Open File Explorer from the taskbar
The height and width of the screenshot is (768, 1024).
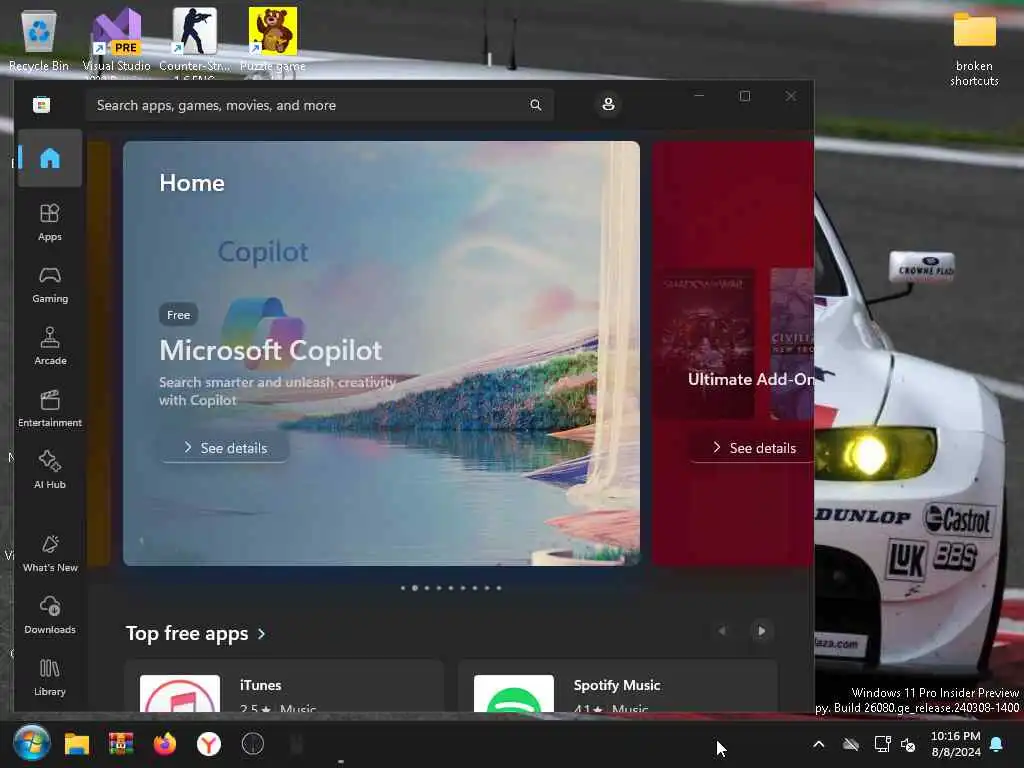pos(76,744)
